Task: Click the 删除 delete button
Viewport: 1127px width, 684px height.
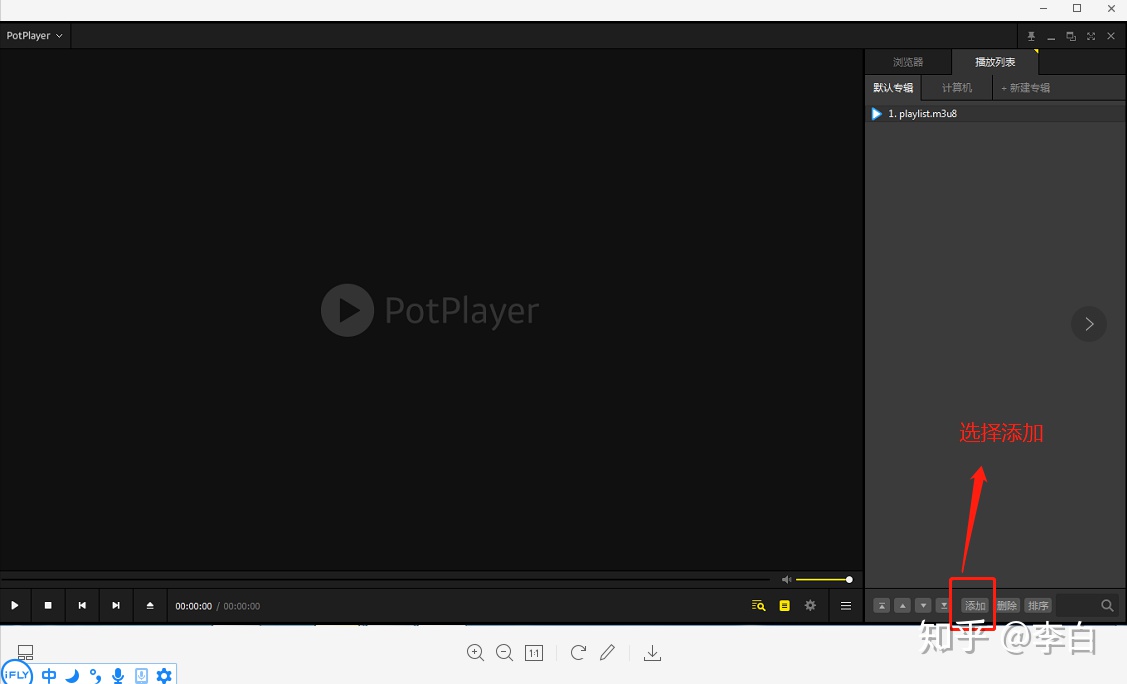Action: [1007, 606]
